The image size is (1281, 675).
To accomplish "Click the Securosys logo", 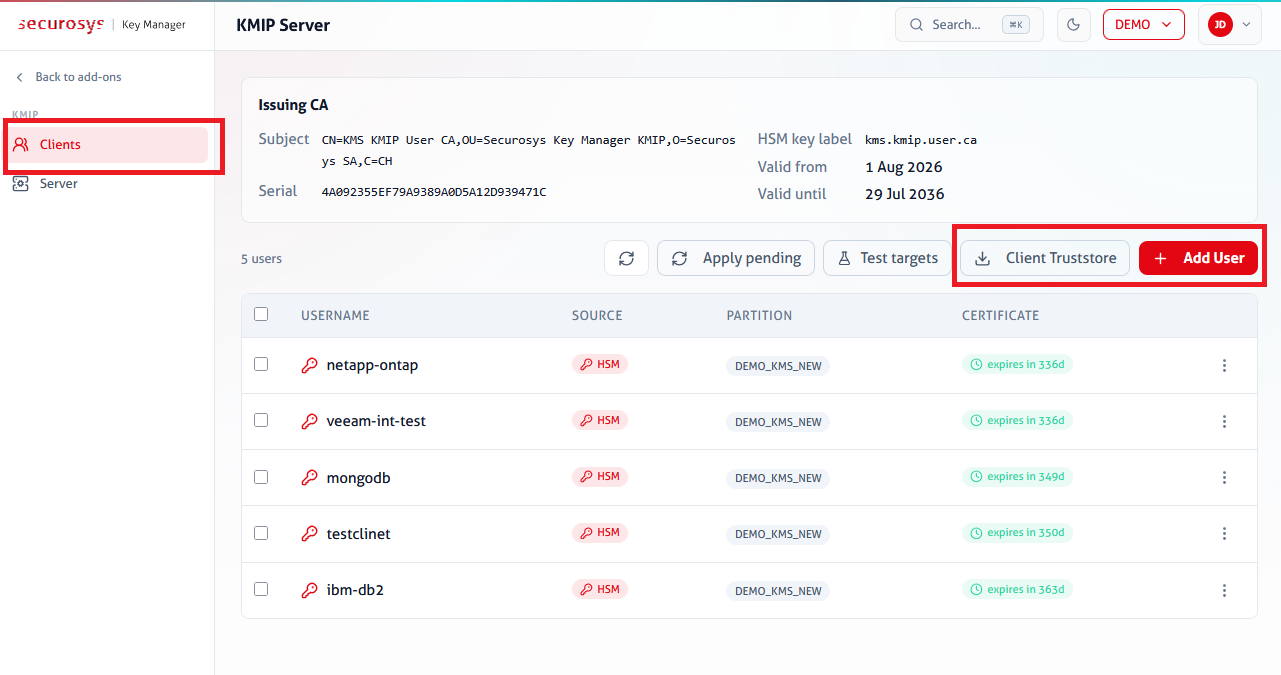I will pos(61,24).
